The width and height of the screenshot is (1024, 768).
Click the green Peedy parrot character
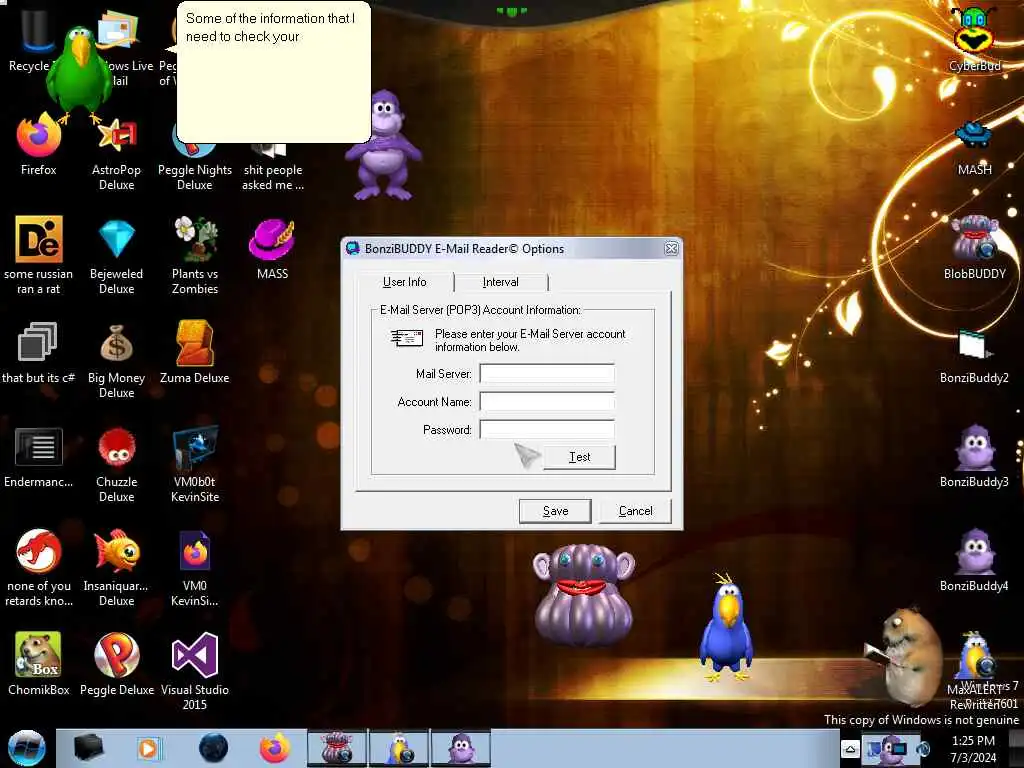80,73
